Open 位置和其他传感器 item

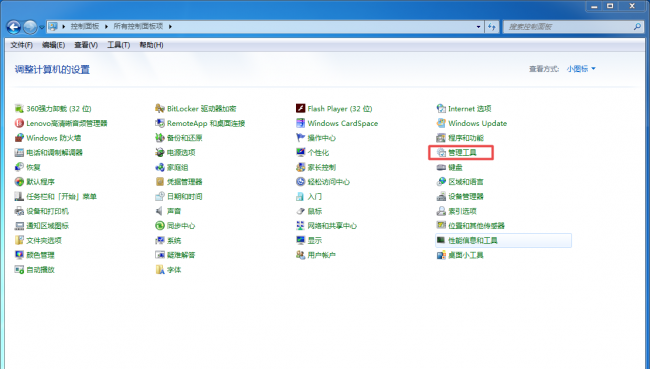point(471,226)
